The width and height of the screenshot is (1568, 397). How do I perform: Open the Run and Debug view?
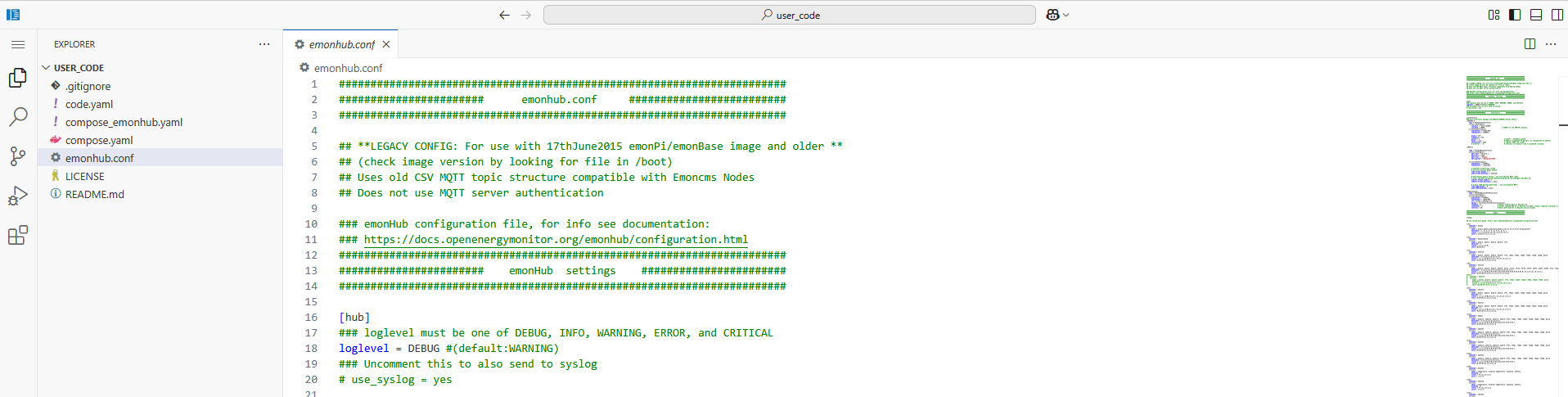(18, 196)
